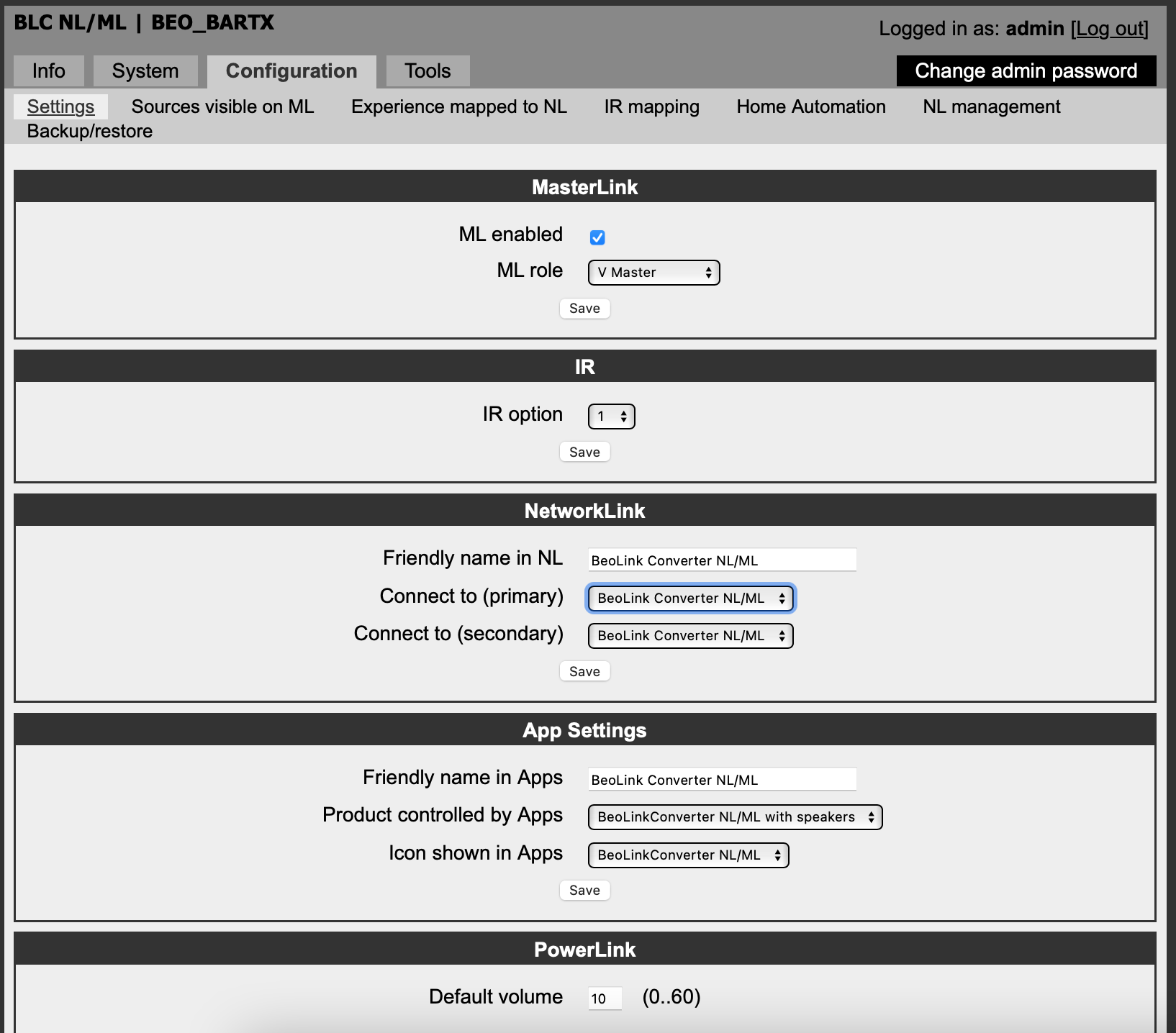Click the 'ML role' label

point(530,270)
